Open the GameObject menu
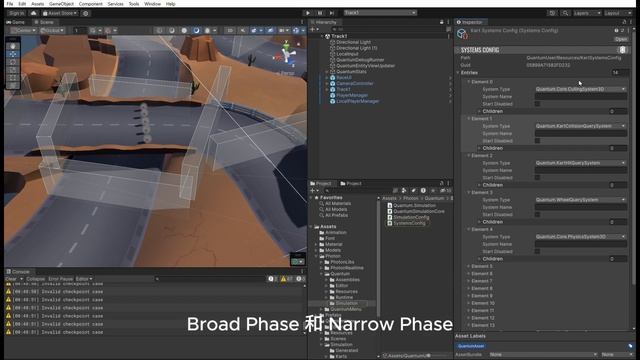The width and height of the screenshot is (640, 360). coord(61,4)
